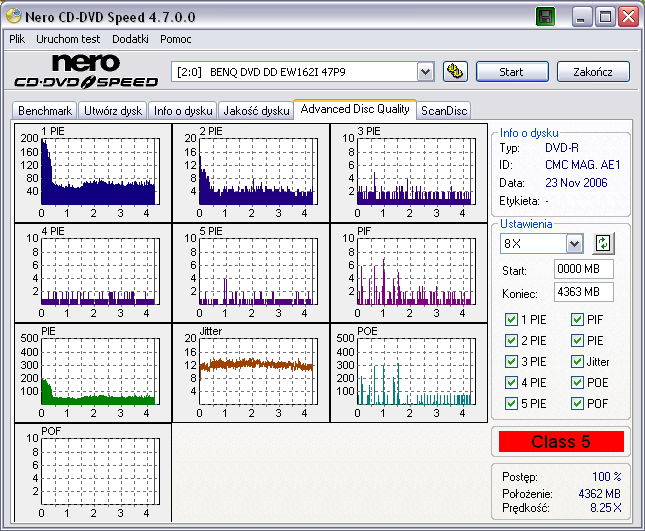The height and width of the screenshot is (531, 645).
Task: Click the green floppy disk save icon
Action: point(545,17)
